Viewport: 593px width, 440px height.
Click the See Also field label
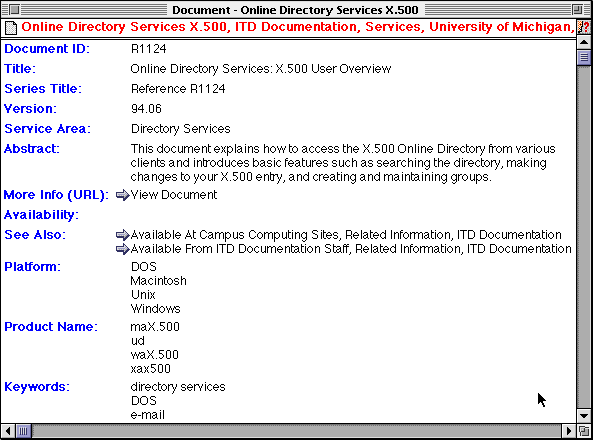pyautogui.click(x=35, y=235)
